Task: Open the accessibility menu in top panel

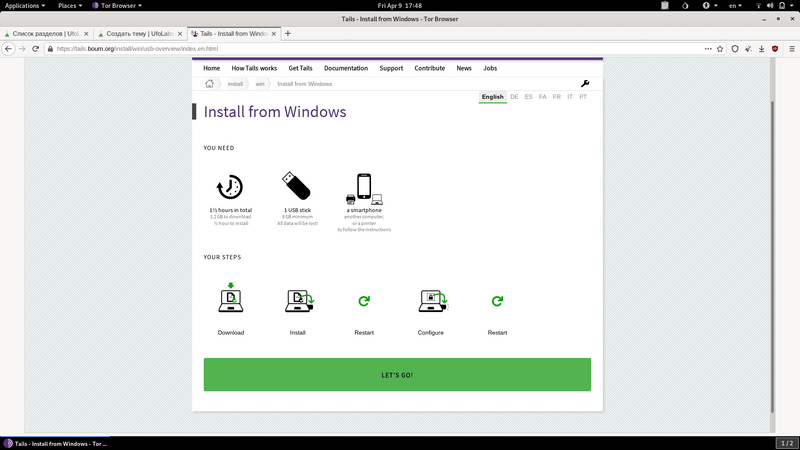Action: pos(709,6)
